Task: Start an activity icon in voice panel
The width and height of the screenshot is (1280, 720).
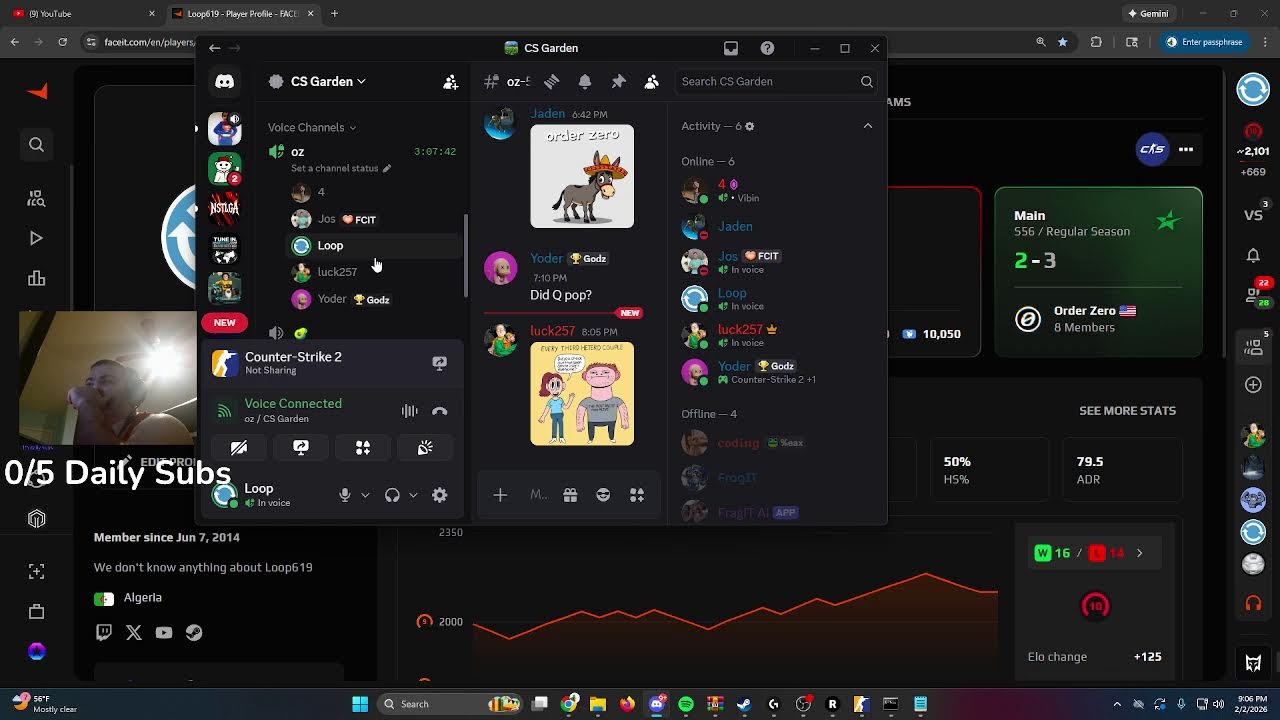Action: [363, 448]
